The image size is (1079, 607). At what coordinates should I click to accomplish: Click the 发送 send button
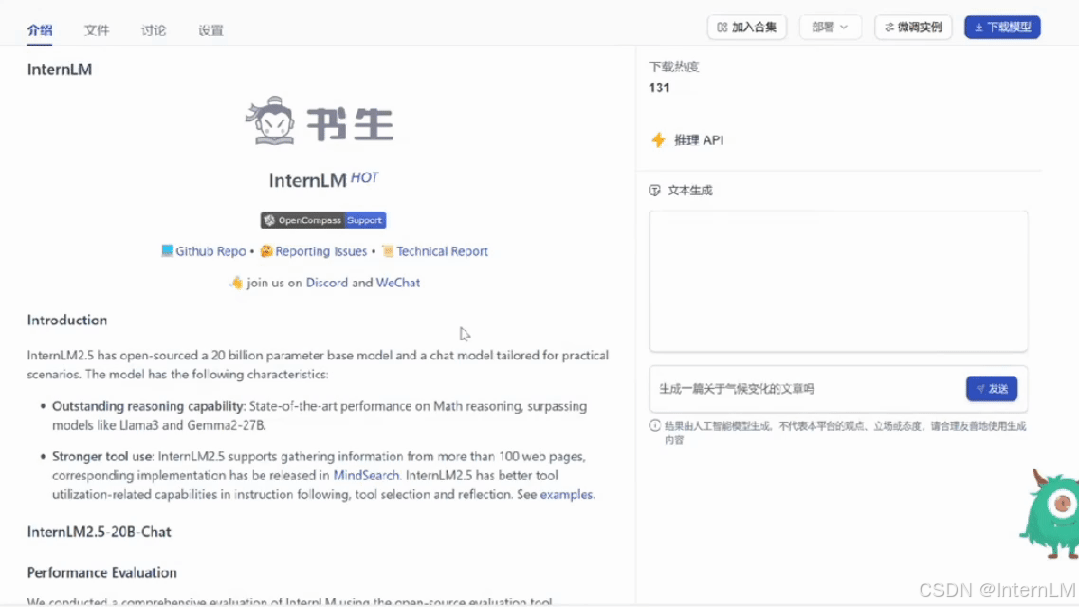(992, 389)
